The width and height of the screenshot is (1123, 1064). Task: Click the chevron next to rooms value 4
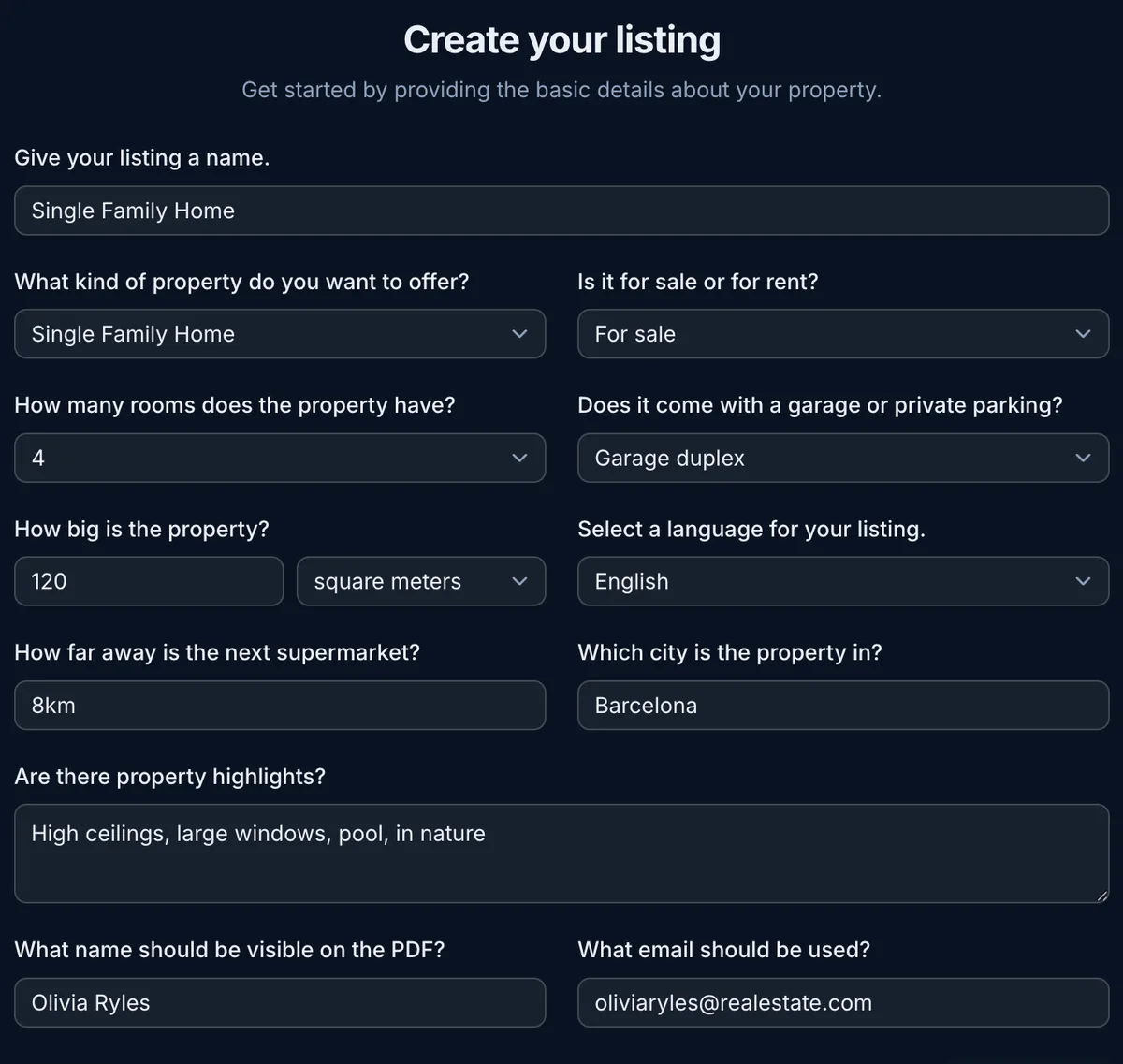[519, 458]
